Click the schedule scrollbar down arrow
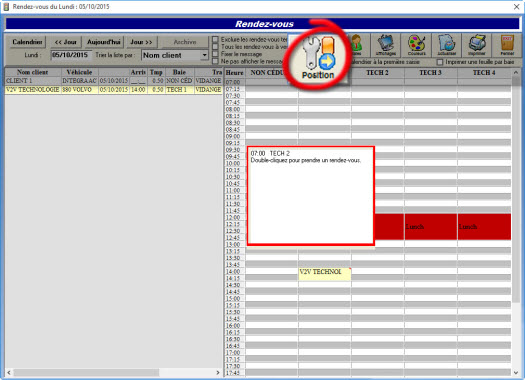The width and height of the screenshot is (525, 380). click(516, 373)
